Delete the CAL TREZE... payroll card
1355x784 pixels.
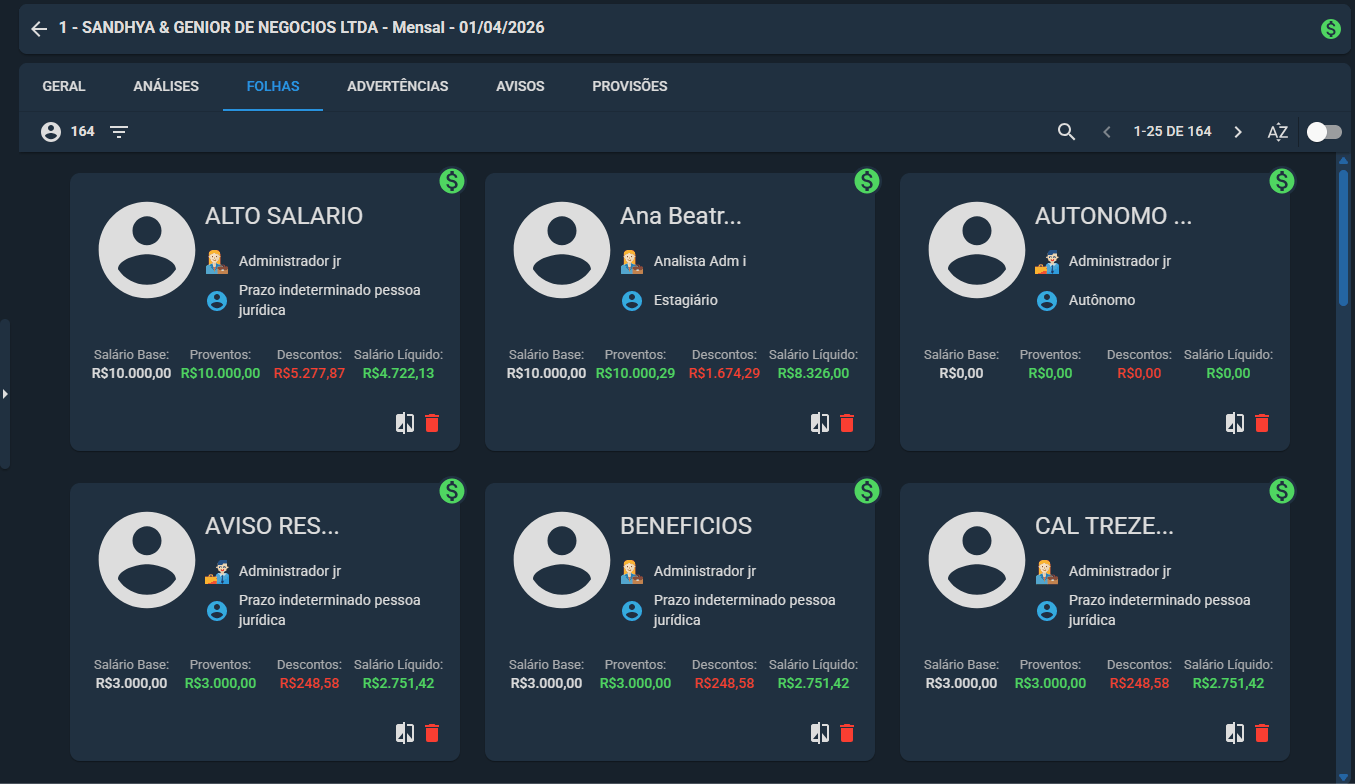tap(1262, 733)
